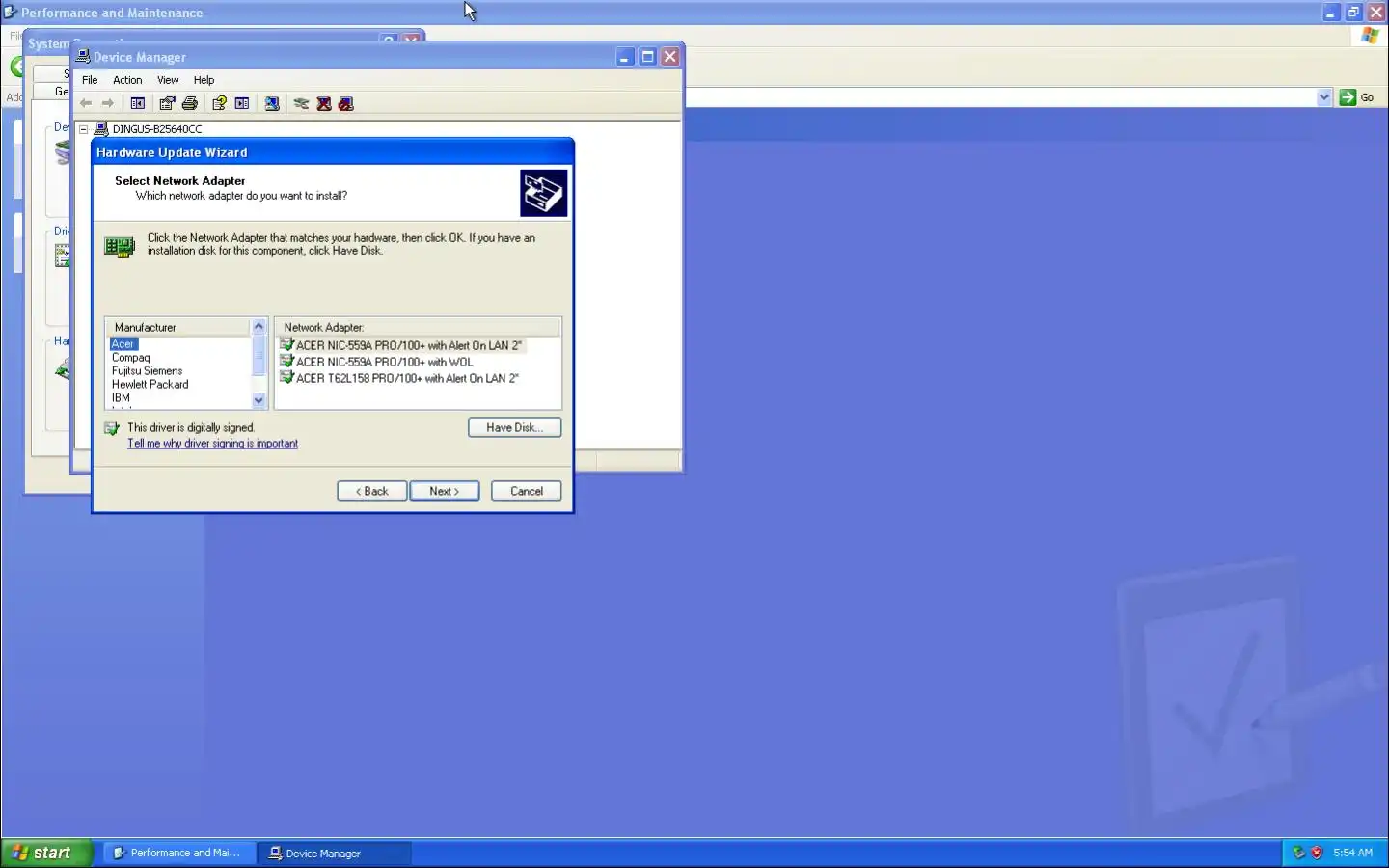This screenshot has height=868, width=1389.
Task: Click the Manufacturer list scrollbar thumb
Action: (x=259, y=355)
